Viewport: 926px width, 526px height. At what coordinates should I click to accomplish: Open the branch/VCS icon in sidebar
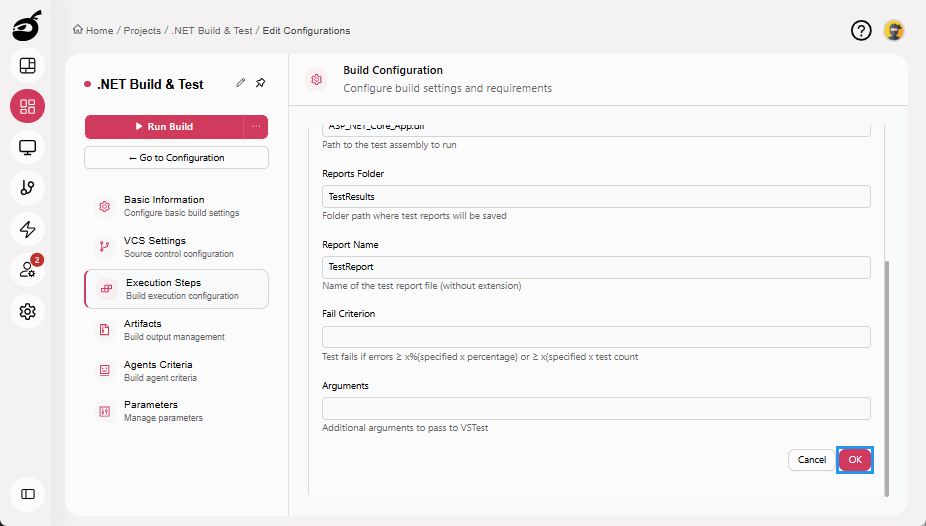pyautogui.click(x=27, y=188)
